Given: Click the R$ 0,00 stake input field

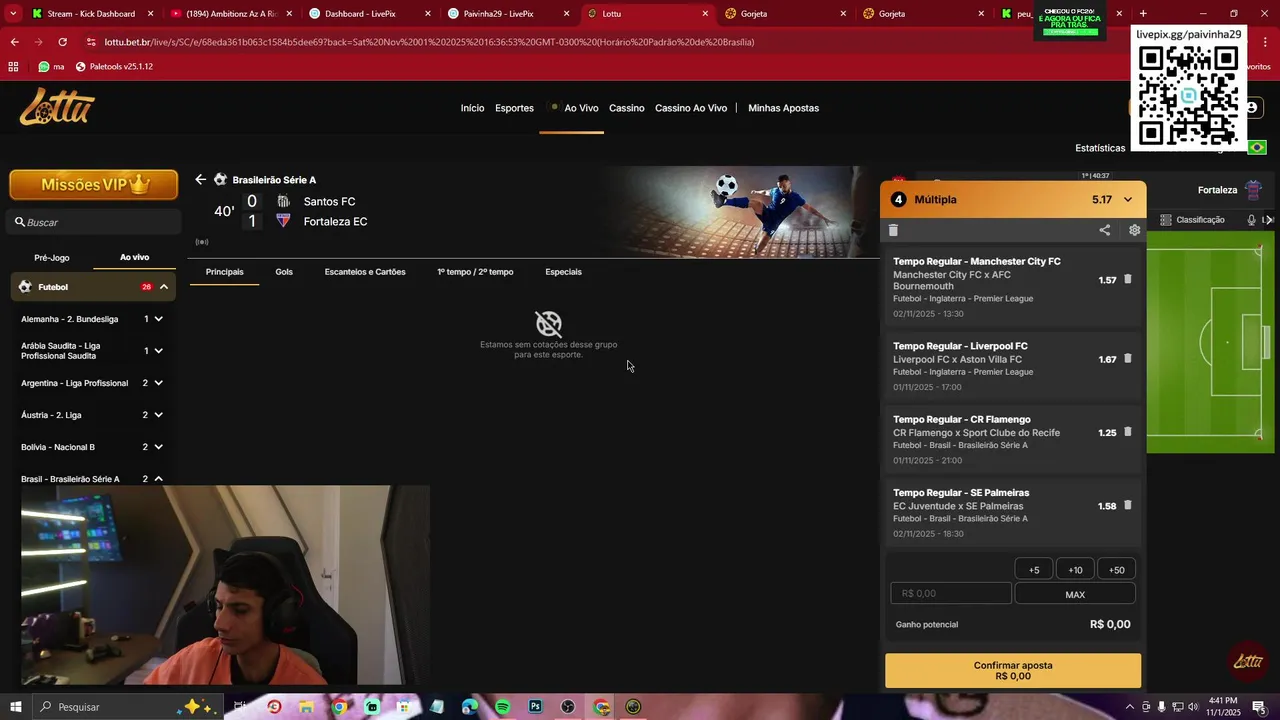Looking at the screenshot, I should tap(951, 594).
